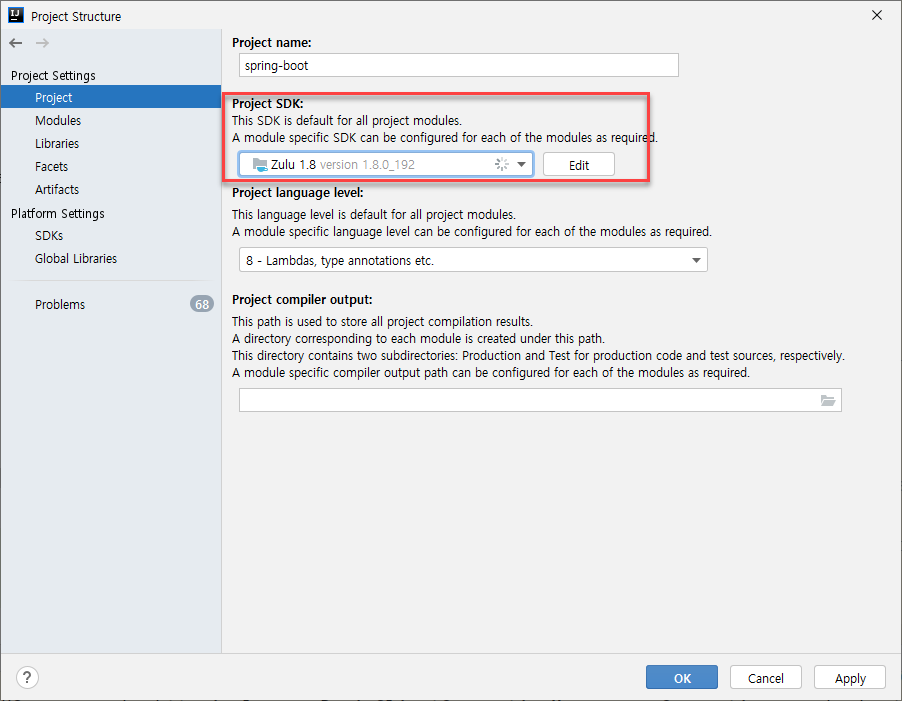This screenshot has width=902, height=701.
Task: Open the Artifacts settings section
Action: 57,189
